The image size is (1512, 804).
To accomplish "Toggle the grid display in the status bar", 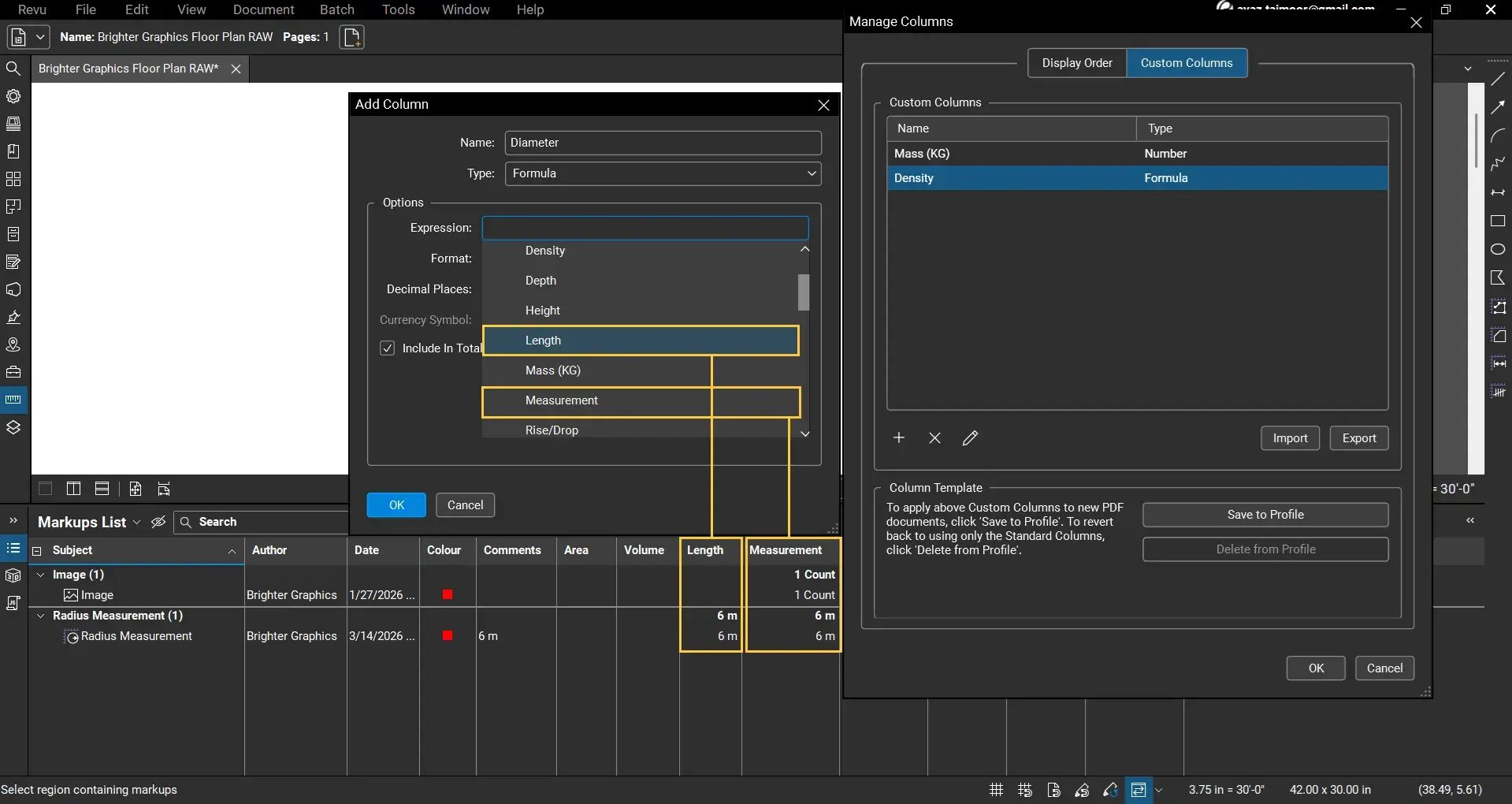I will click(x=996, y=790).
